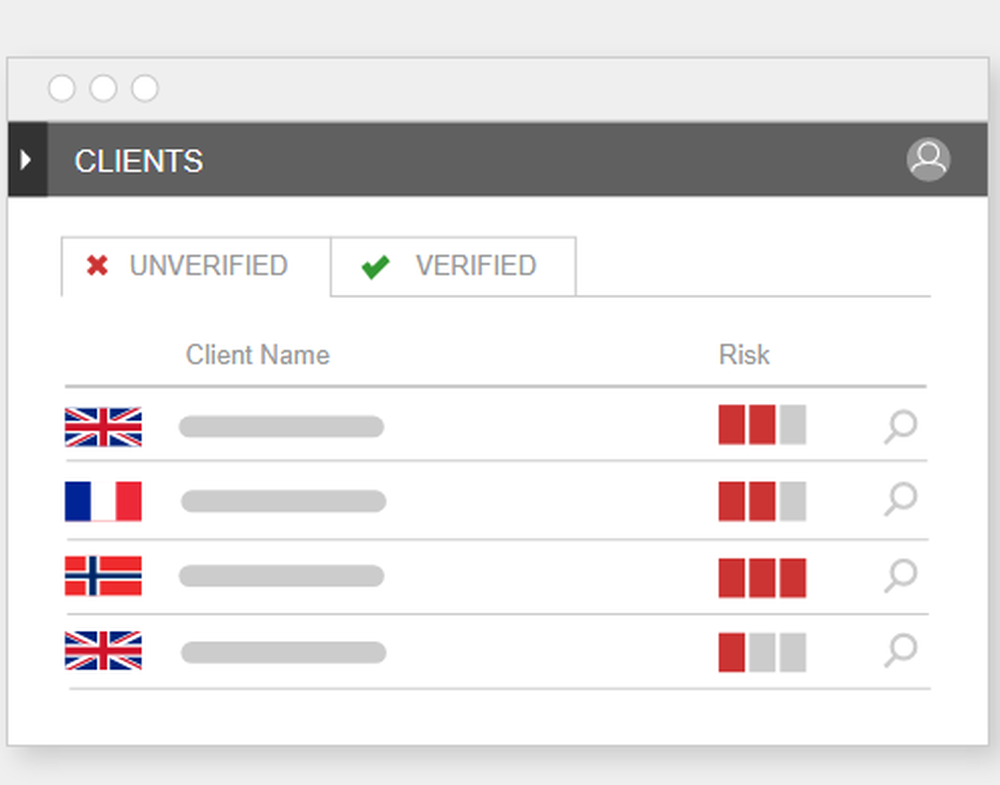Open the user profile avatar icon

coord(928,159)
